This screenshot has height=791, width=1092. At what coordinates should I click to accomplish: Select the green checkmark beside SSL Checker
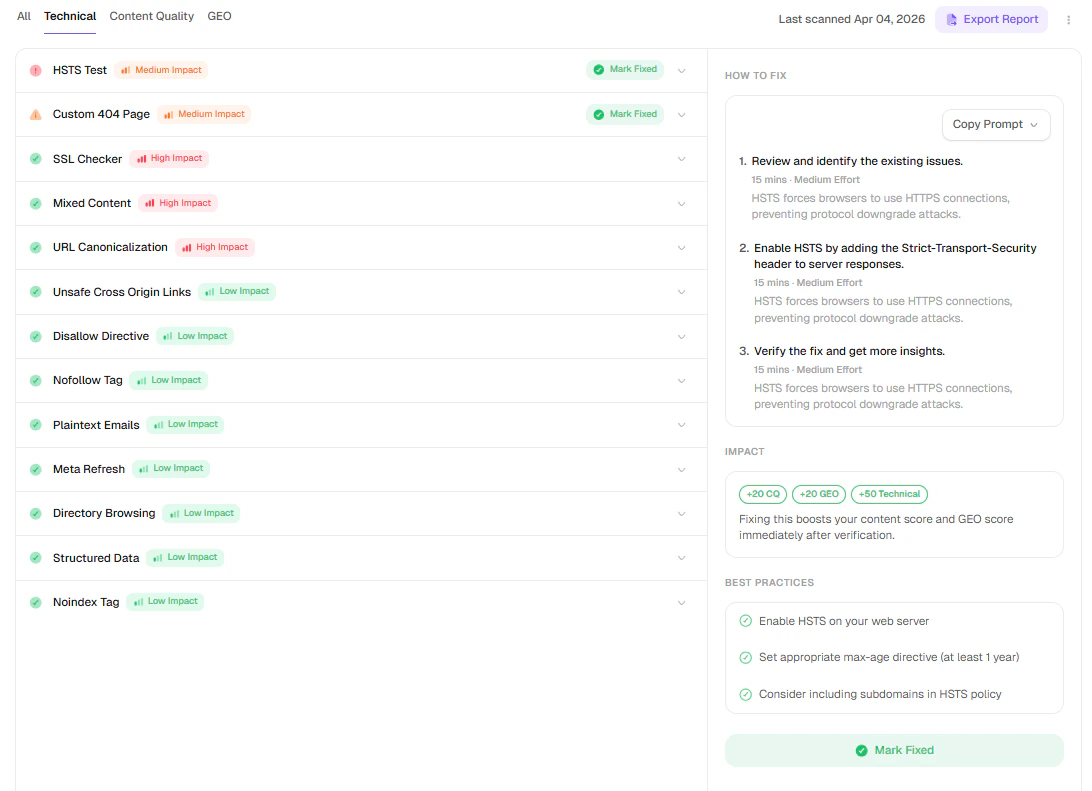tap(34, 158)
